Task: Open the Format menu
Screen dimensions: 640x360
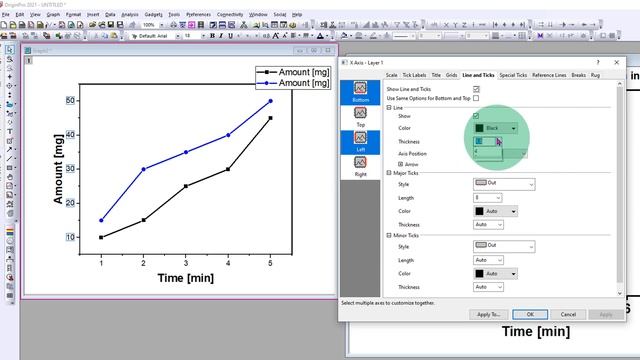Action: 73,14
